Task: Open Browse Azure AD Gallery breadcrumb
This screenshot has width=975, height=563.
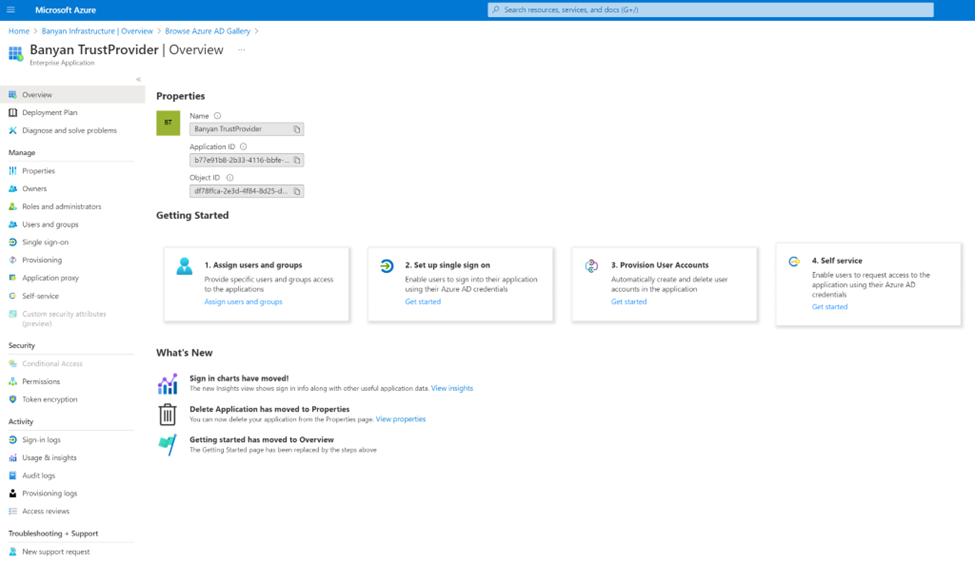Action: 208,31
